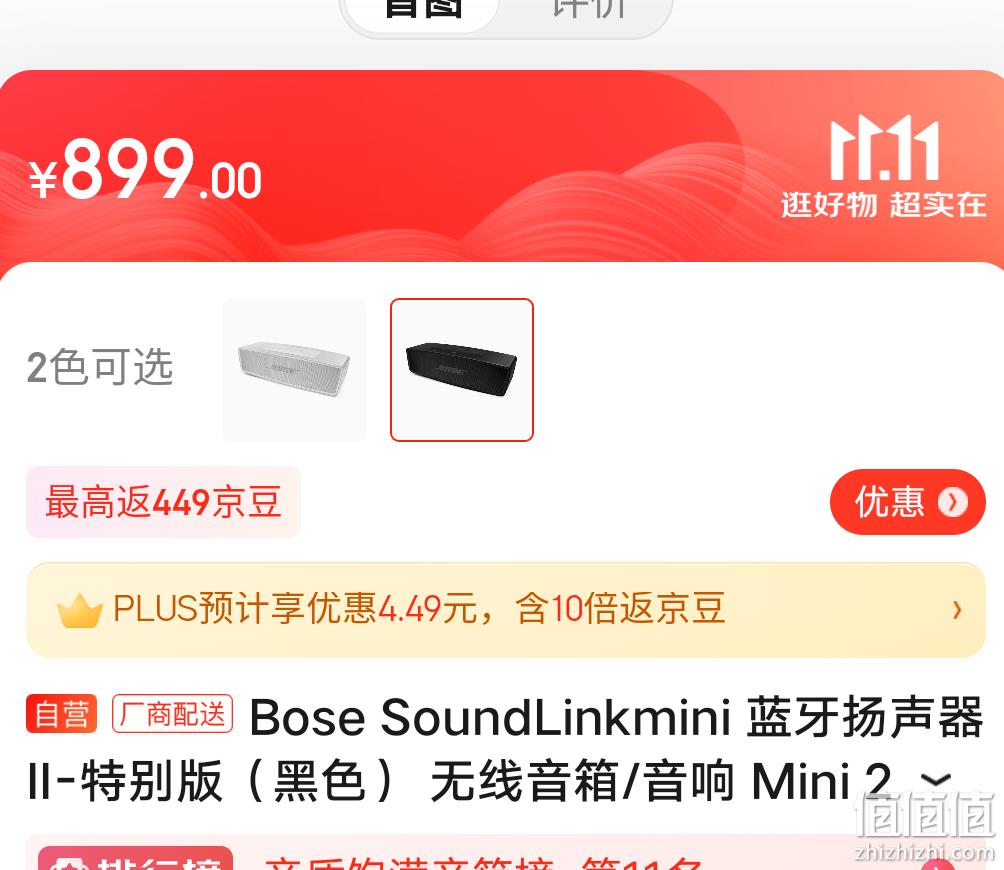Viewport: 1004px width, 870px height.
Task: Open PLUS预计享优惠4.49元 banner text
Action: [x=419, y=609]
